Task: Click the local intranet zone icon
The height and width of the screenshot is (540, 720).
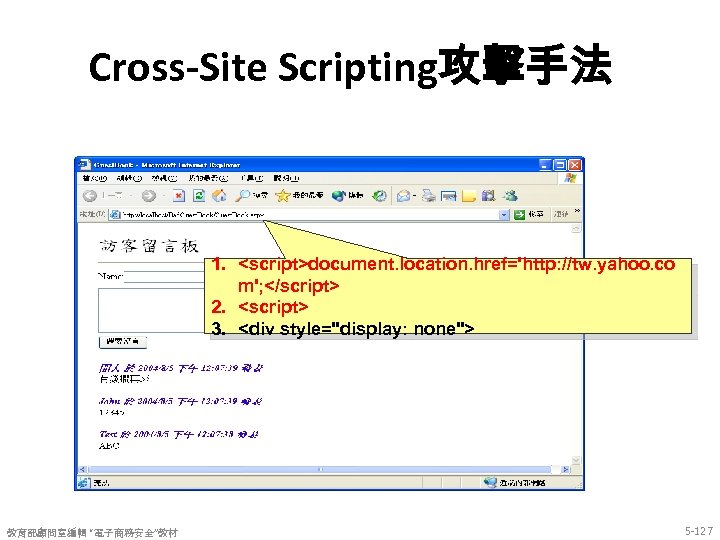Action: [x=490, y=482]
